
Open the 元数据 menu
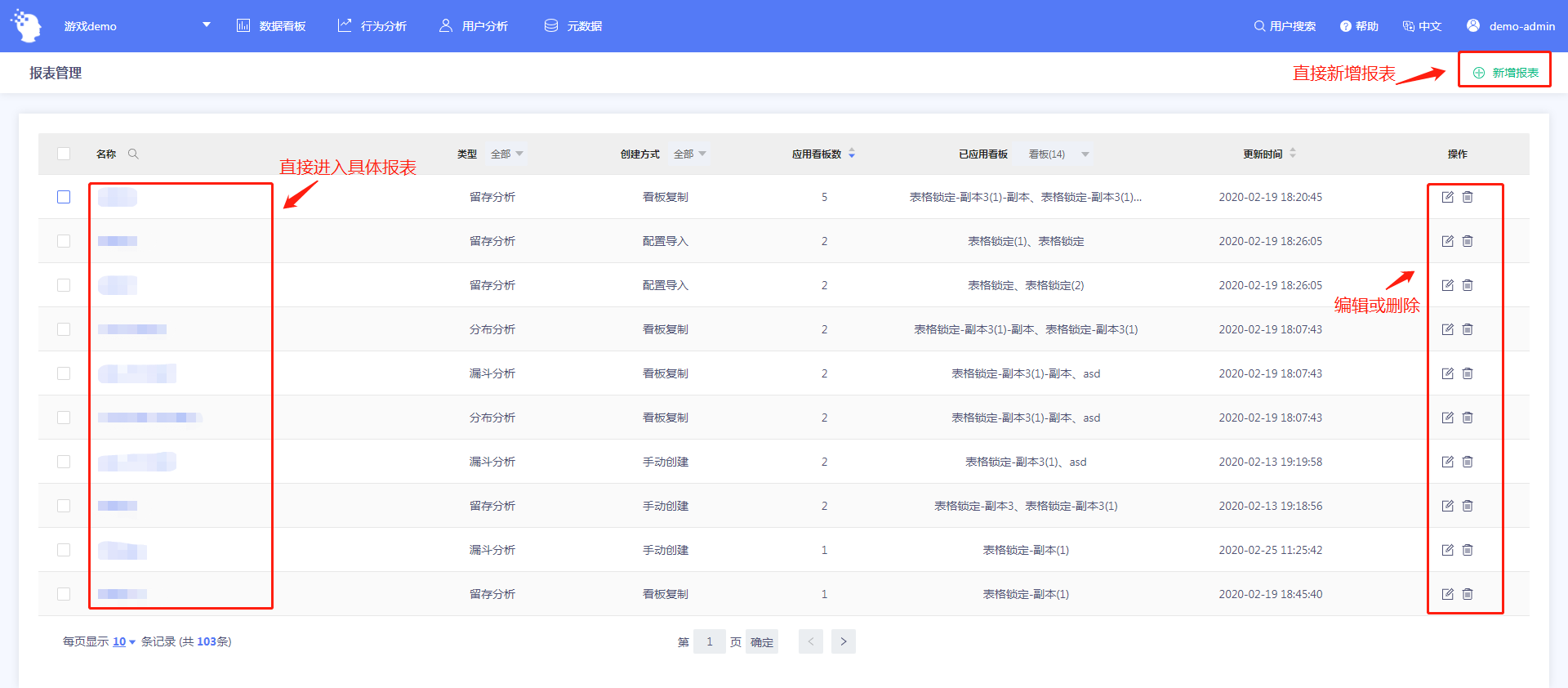pyautogui.click(x=573, y=26)
